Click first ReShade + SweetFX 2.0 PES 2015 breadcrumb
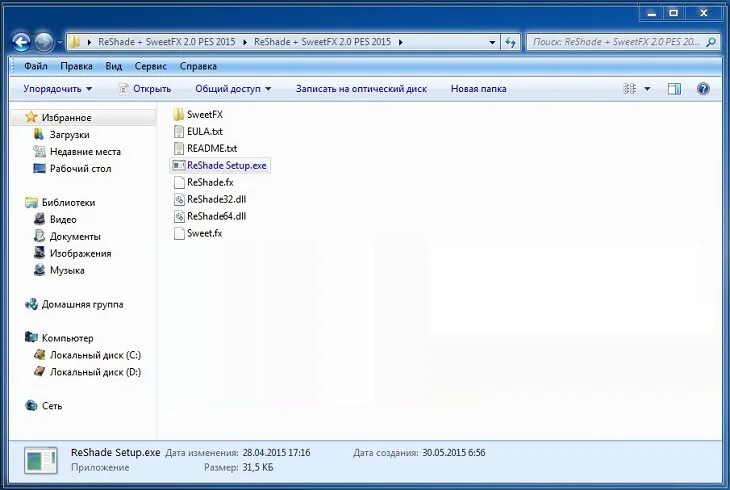 [x=167, y=42]
